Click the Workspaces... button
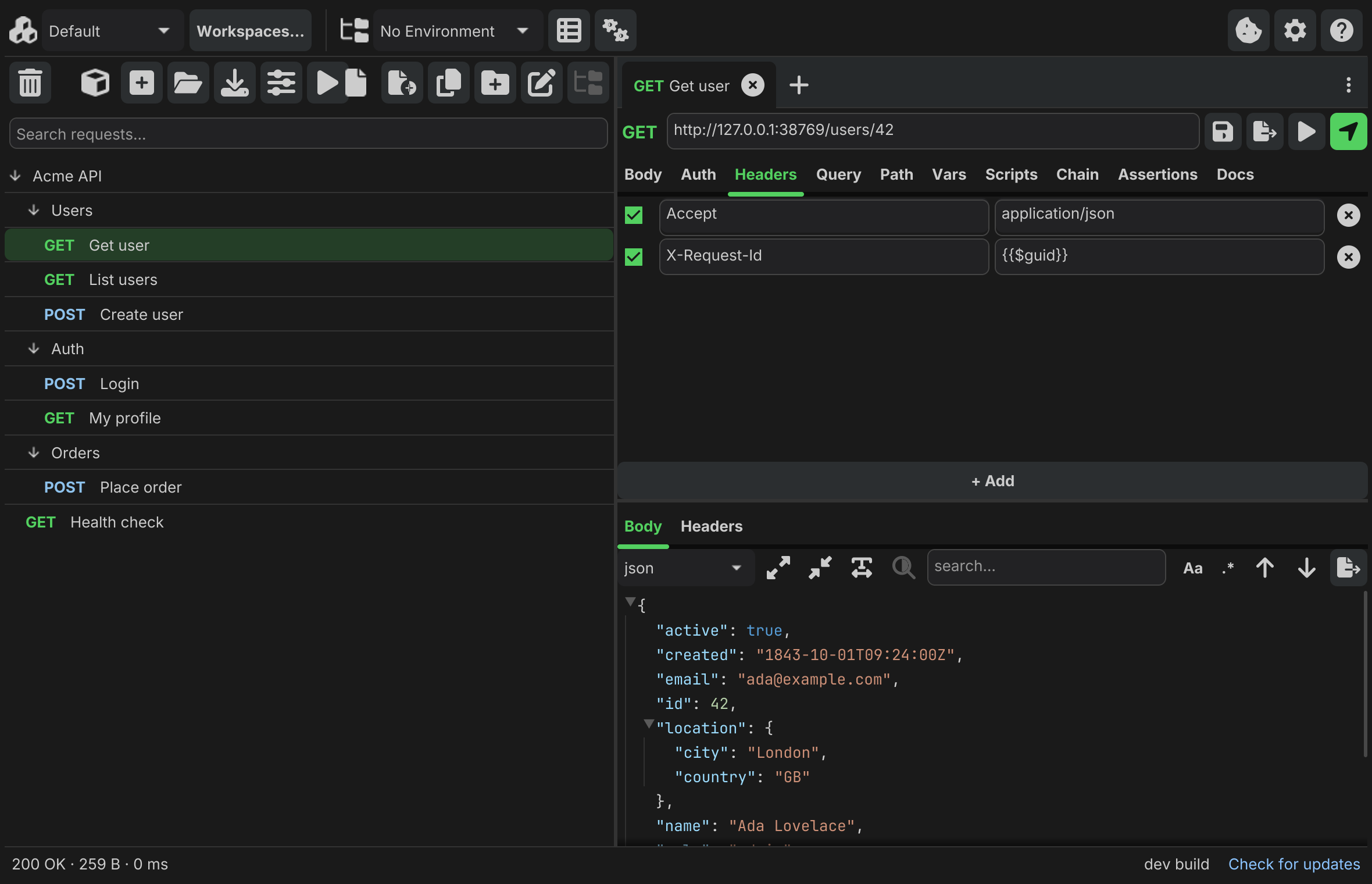The width and height of the screenshot is (1372, 884). coord(250,30)
